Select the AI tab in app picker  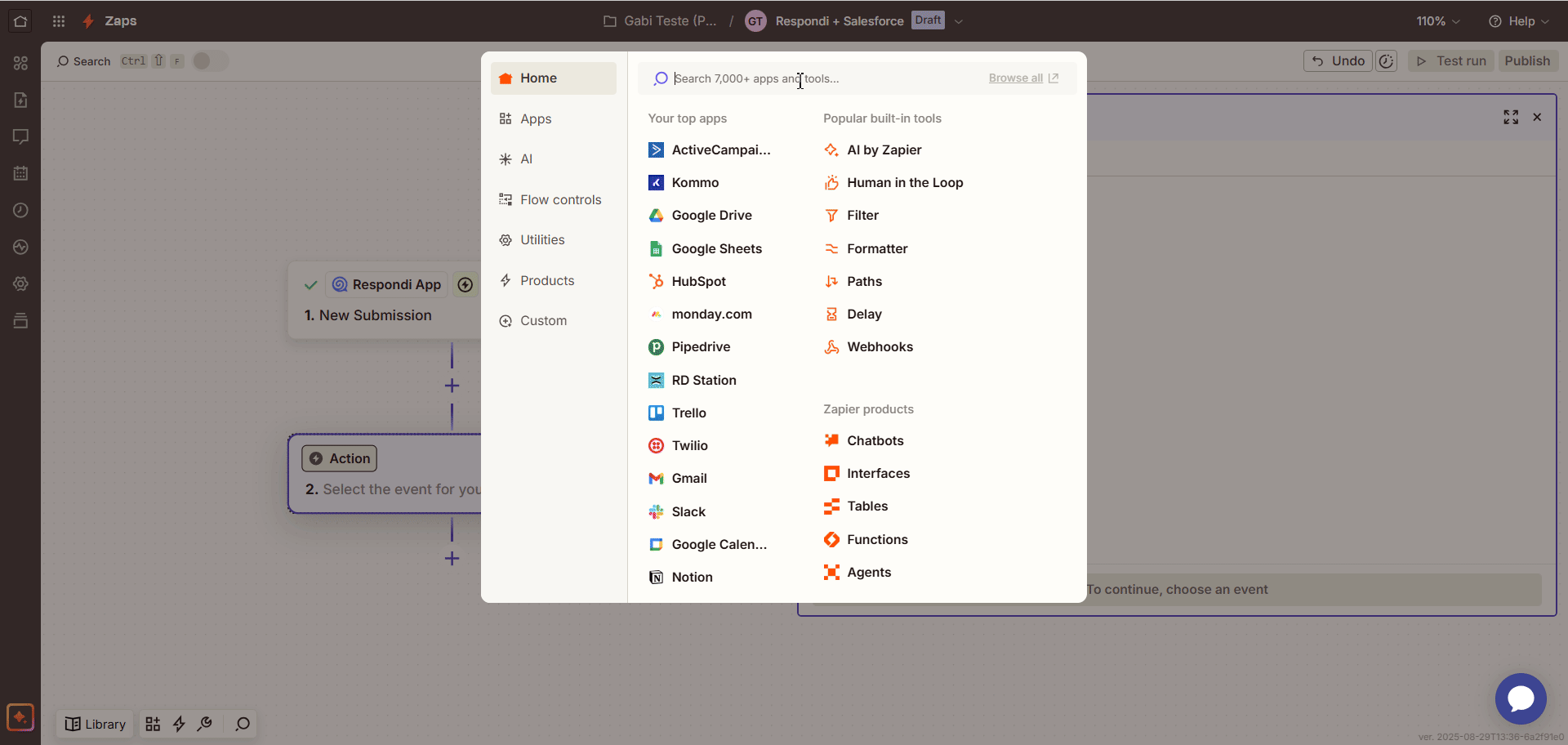554,159
